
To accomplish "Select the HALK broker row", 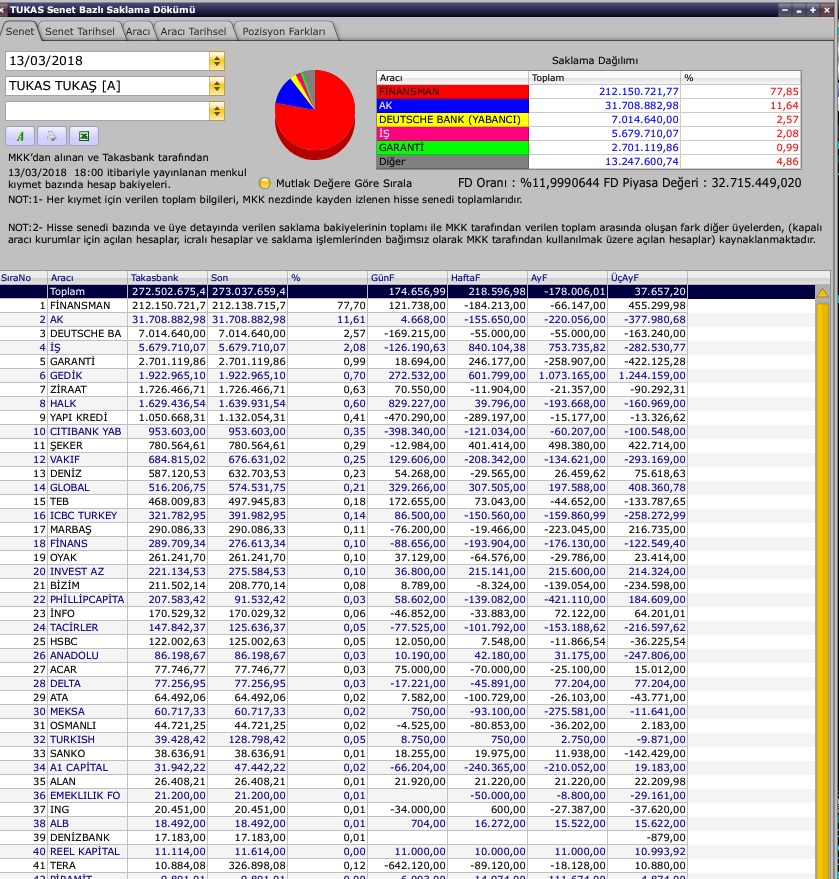I will 407,404.
